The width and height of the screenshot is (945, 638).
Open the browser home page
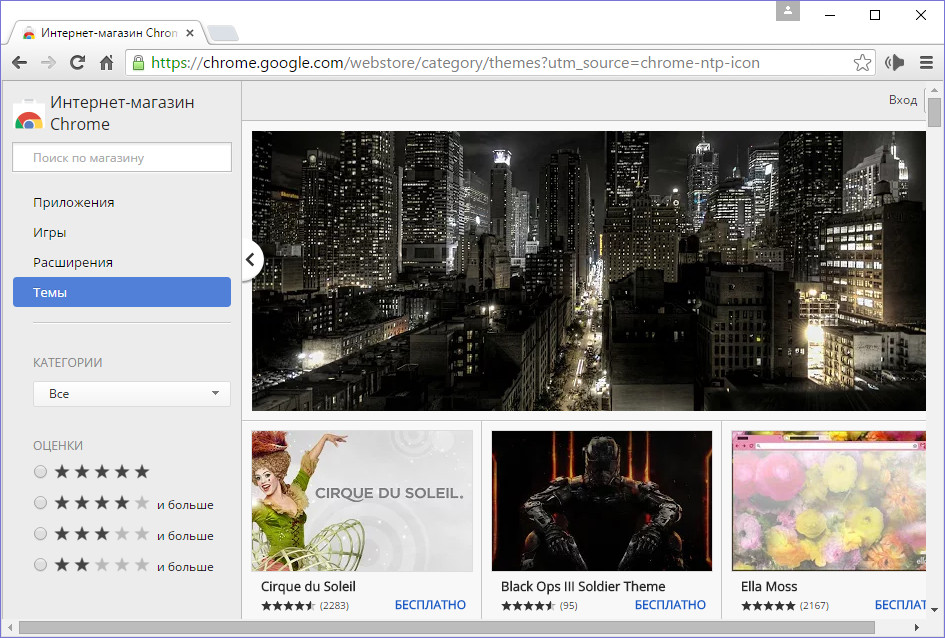click(x=107, y=63)
